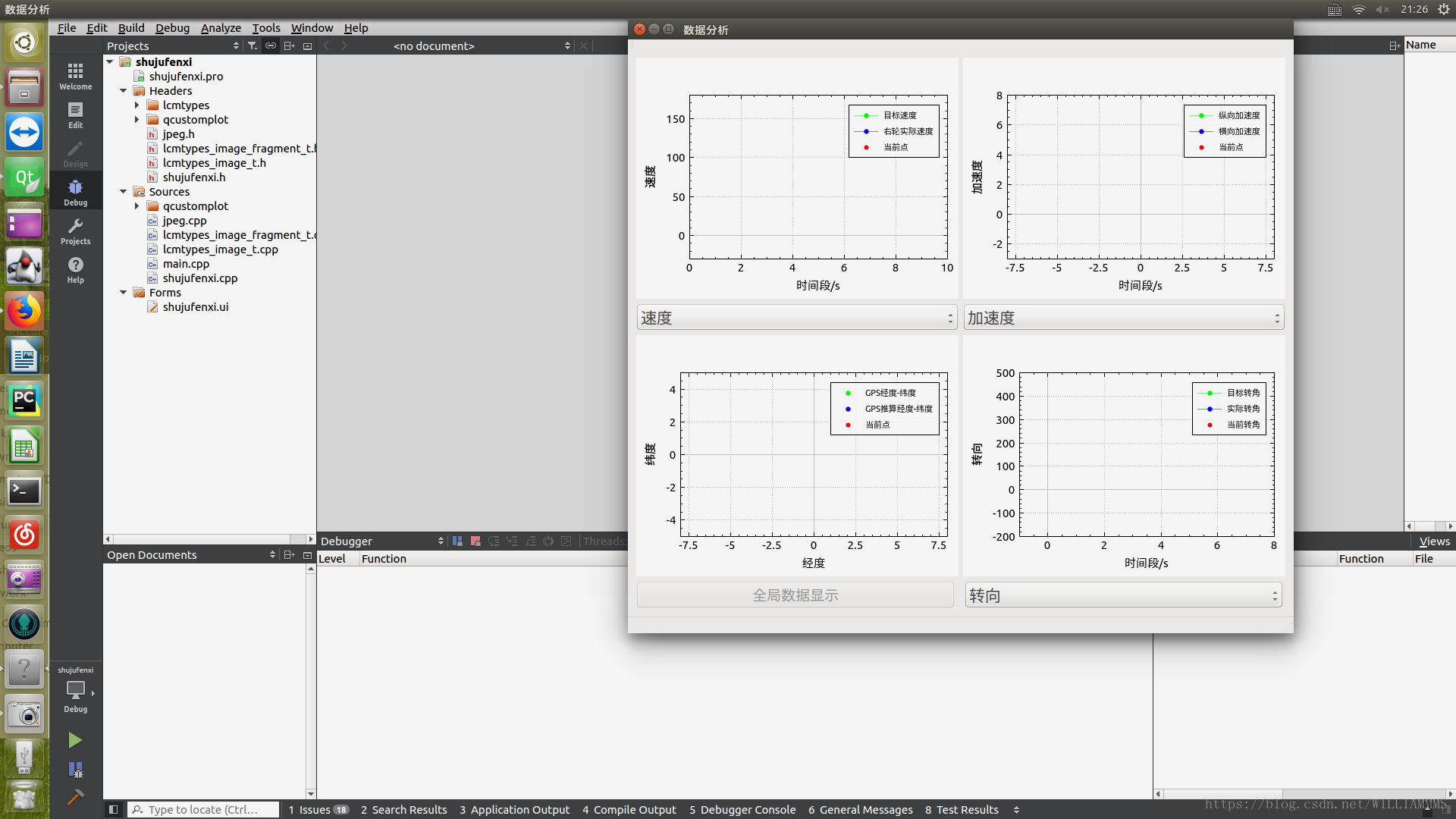Screen dimensions: 1456x819
Task: Open Firefox from the dock
Action: tap(24, 312)
